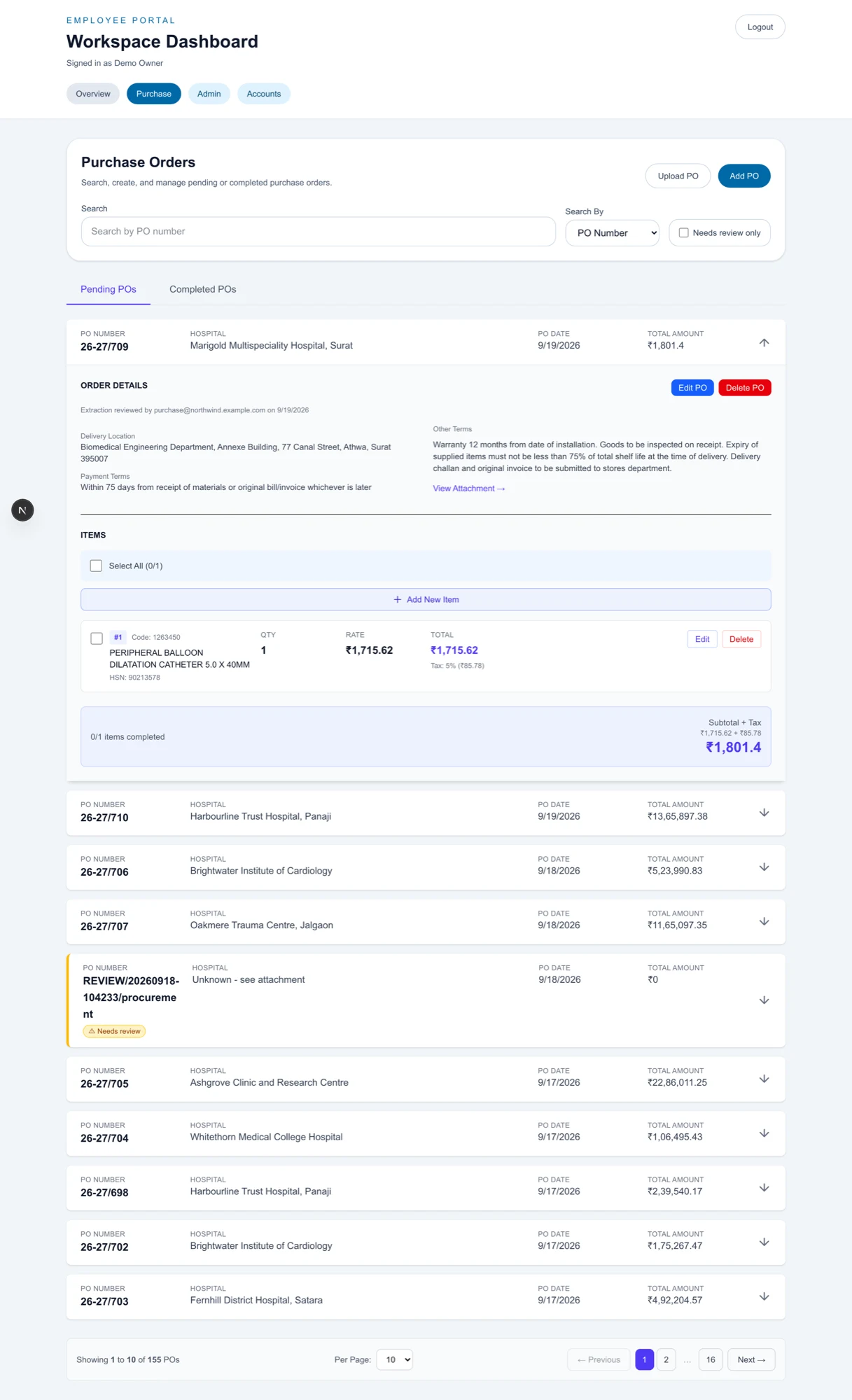The width and height of the screenshot is (852, 1400).
Task: Expand the REVIEW/20260918 PO row arrow
Action: 764,1000
